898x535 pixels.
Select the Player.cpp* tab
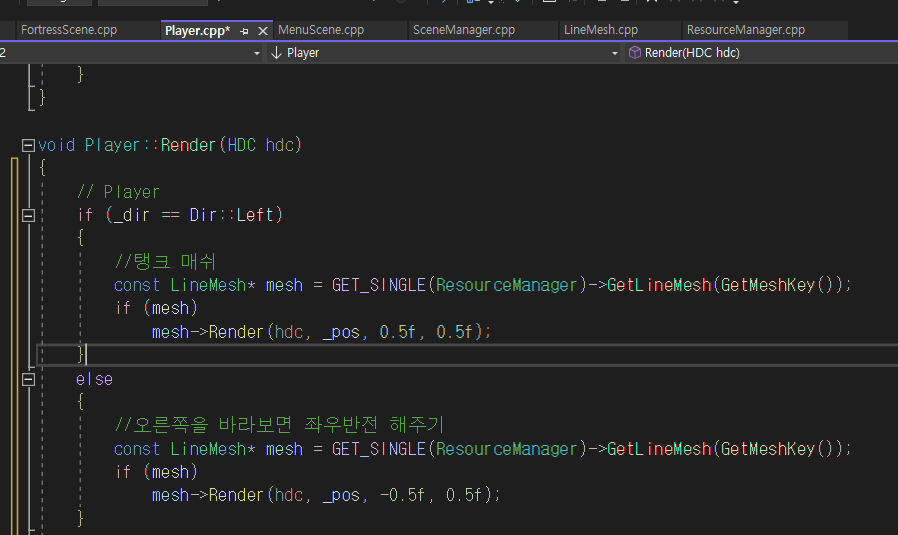click(x=197, y=31)
